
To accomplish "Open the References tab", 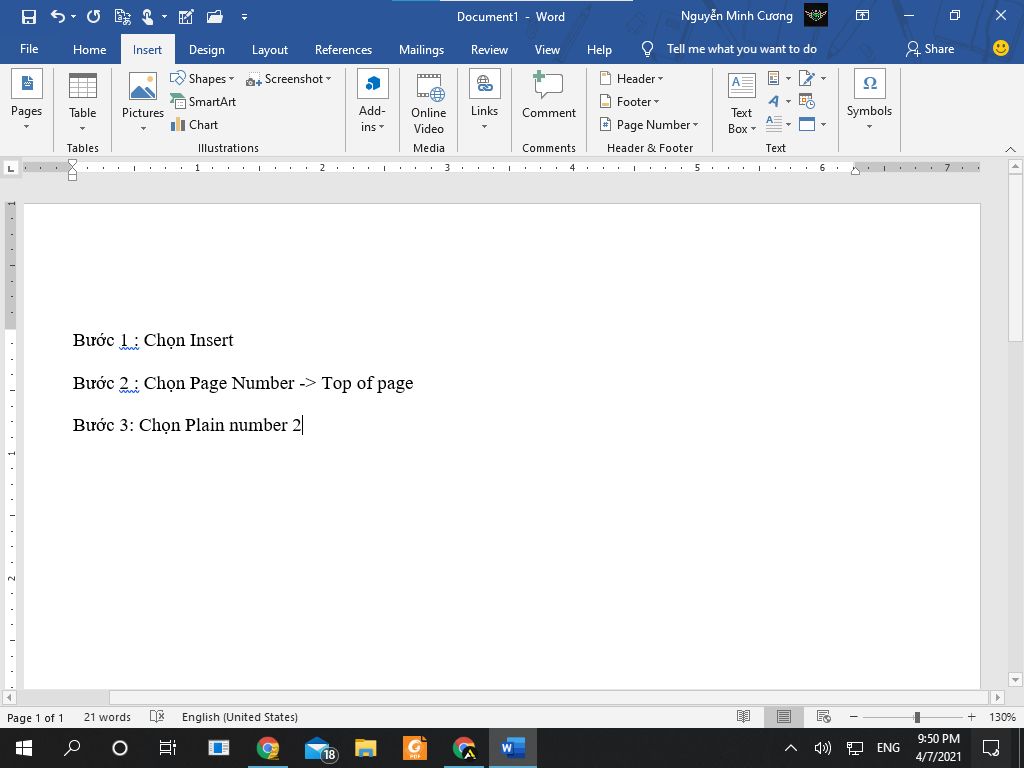I will [344, 49].
